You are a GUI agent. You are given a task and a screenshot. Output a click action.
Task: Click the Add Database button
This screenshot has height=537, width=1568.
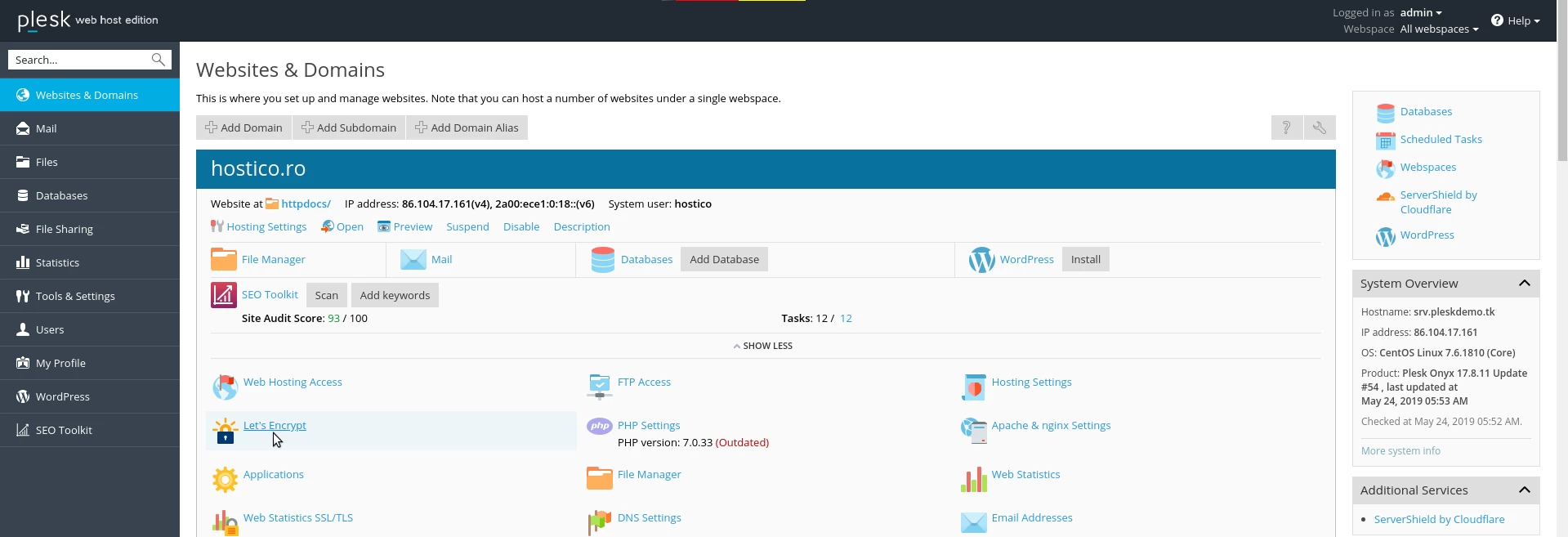[x=724, y=260]
